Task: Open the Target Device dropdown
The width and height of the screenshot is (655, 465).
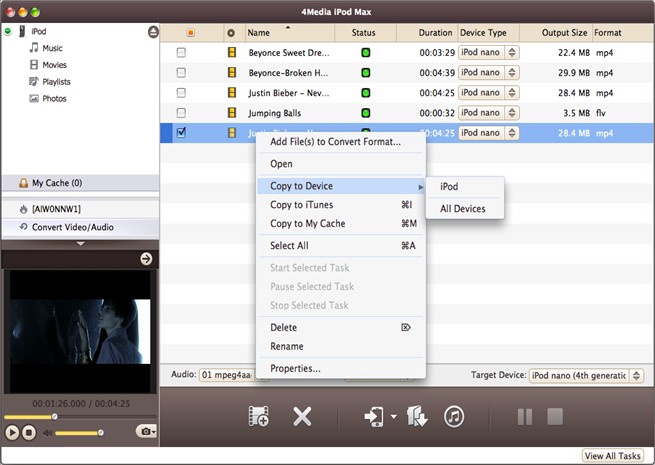Action: (586, 376)
